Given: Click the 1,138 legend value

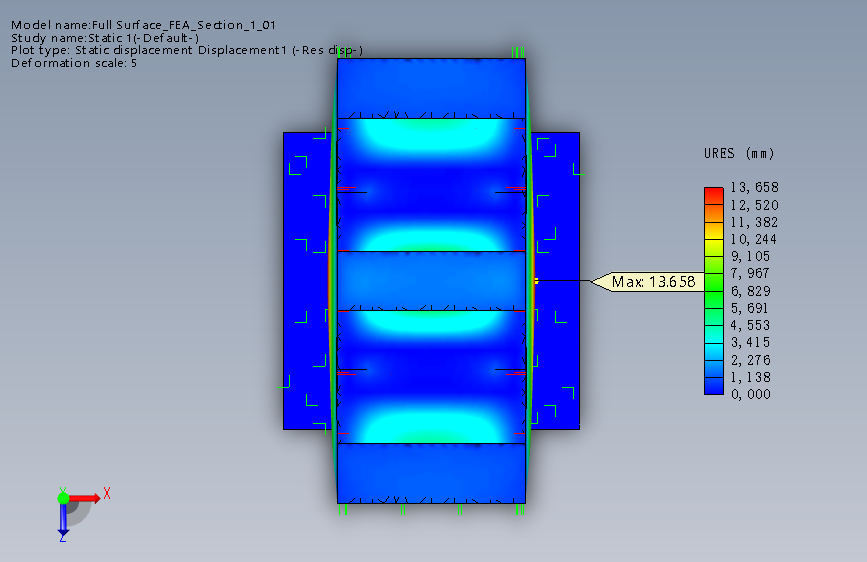Looking at the screenshot, I should pyautogui.click(x=750, y=377).
